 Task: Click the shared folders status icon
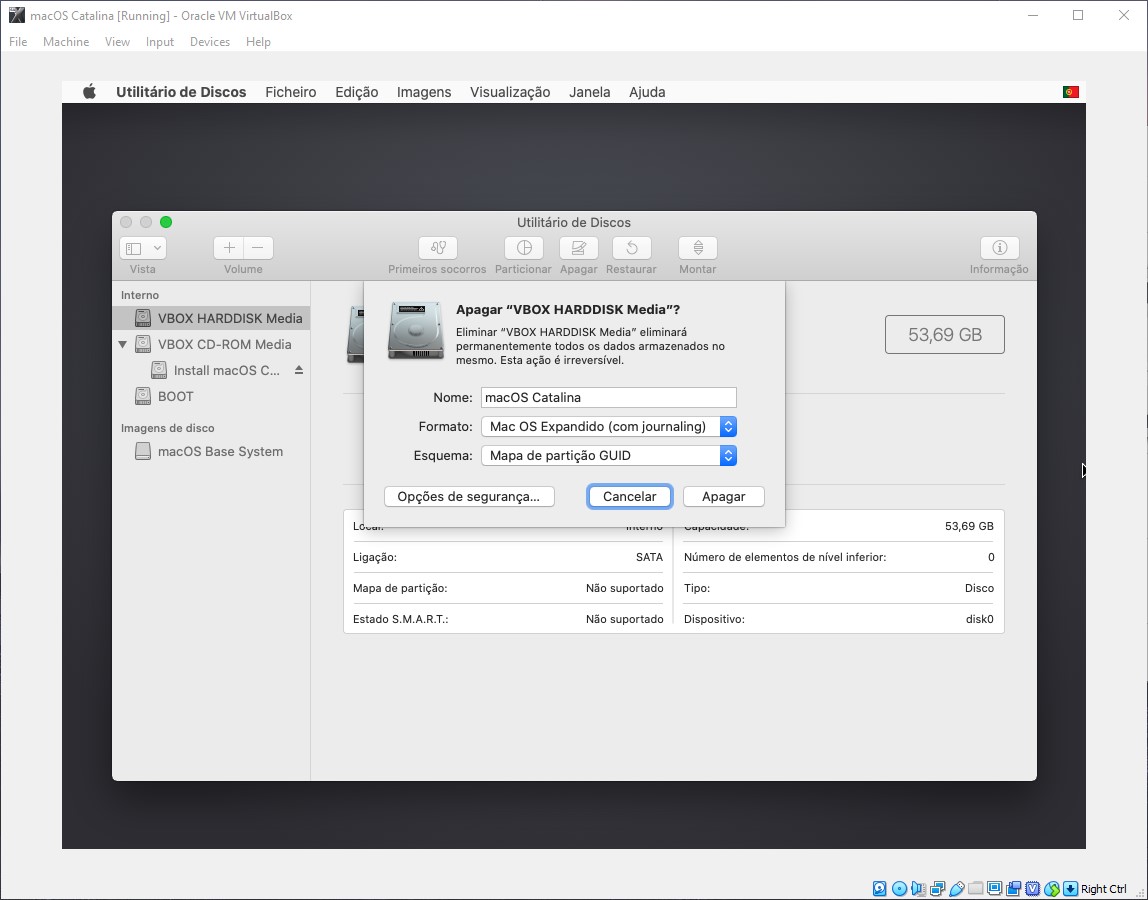(x=975, y=889)
